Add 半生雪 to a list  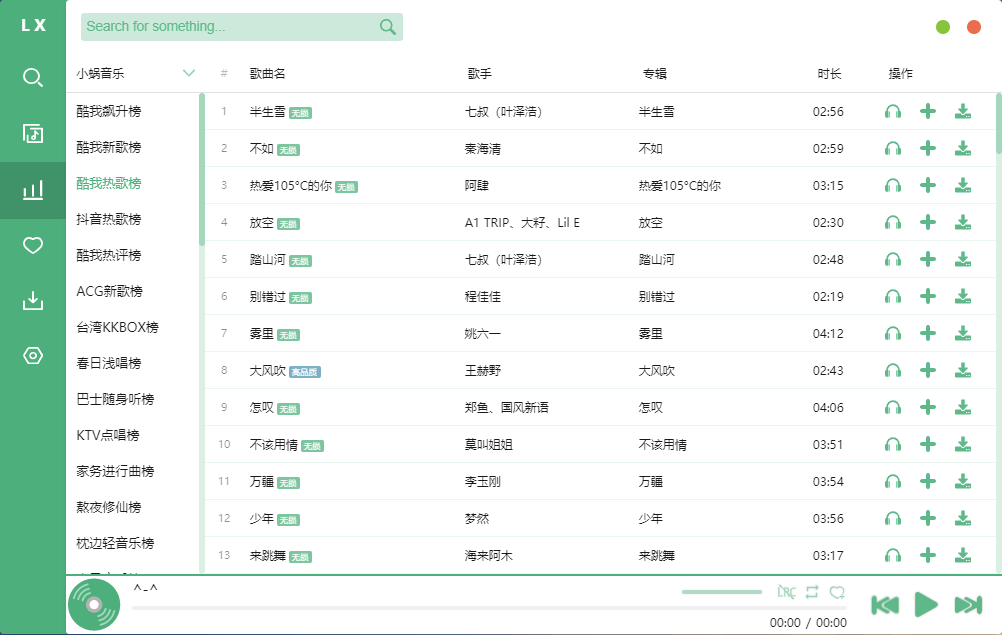(x=928, y=112)
